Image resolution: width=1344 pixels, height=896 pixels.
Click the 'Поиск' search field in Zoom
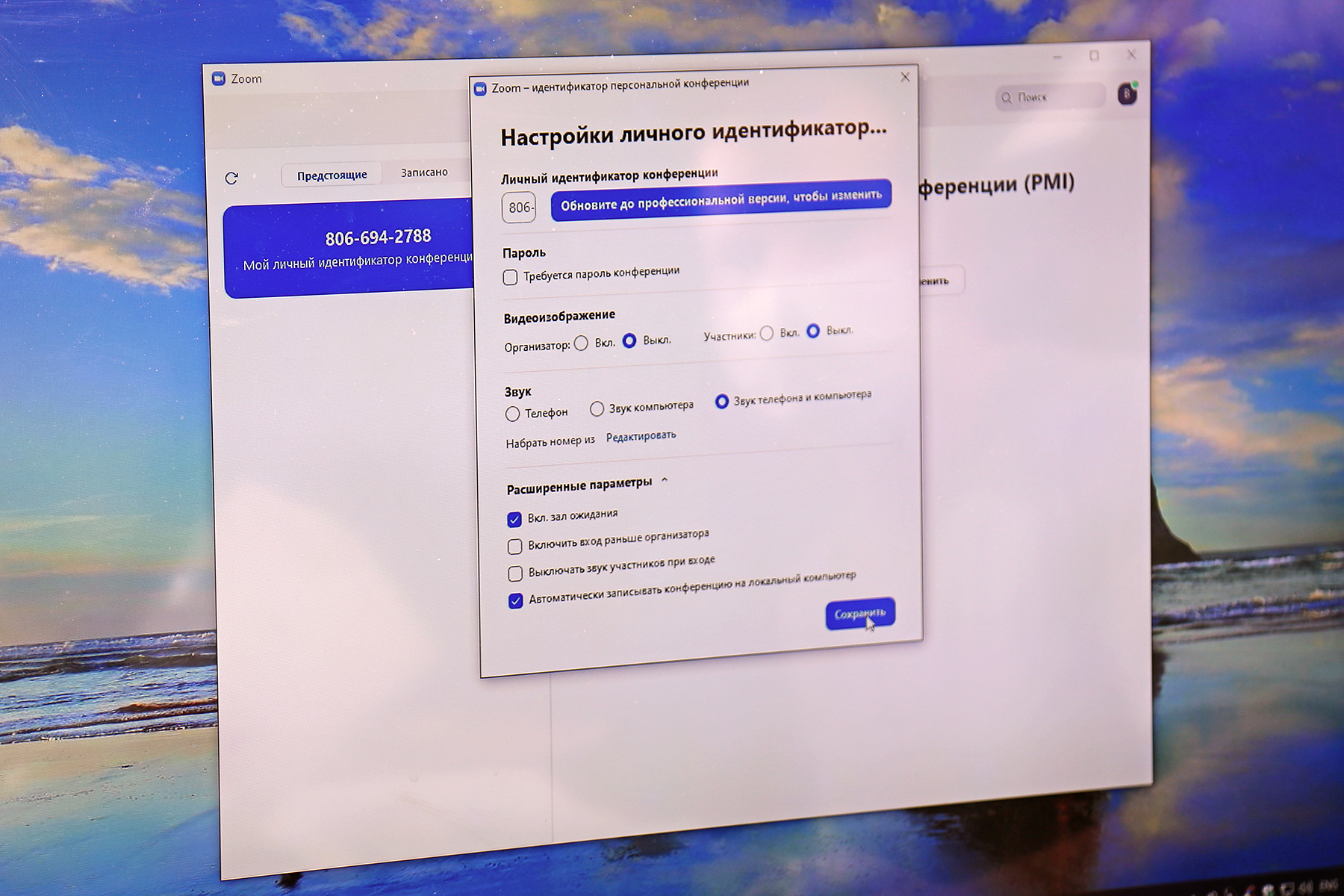pyautogui.click(x=1050, y=96)
